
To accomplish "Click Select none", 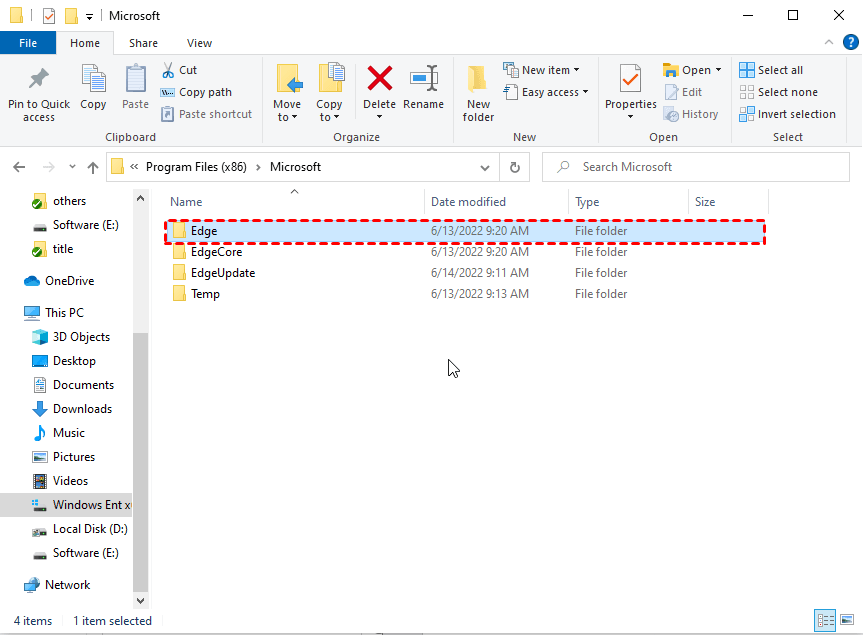I will click(x=779, y=92).
